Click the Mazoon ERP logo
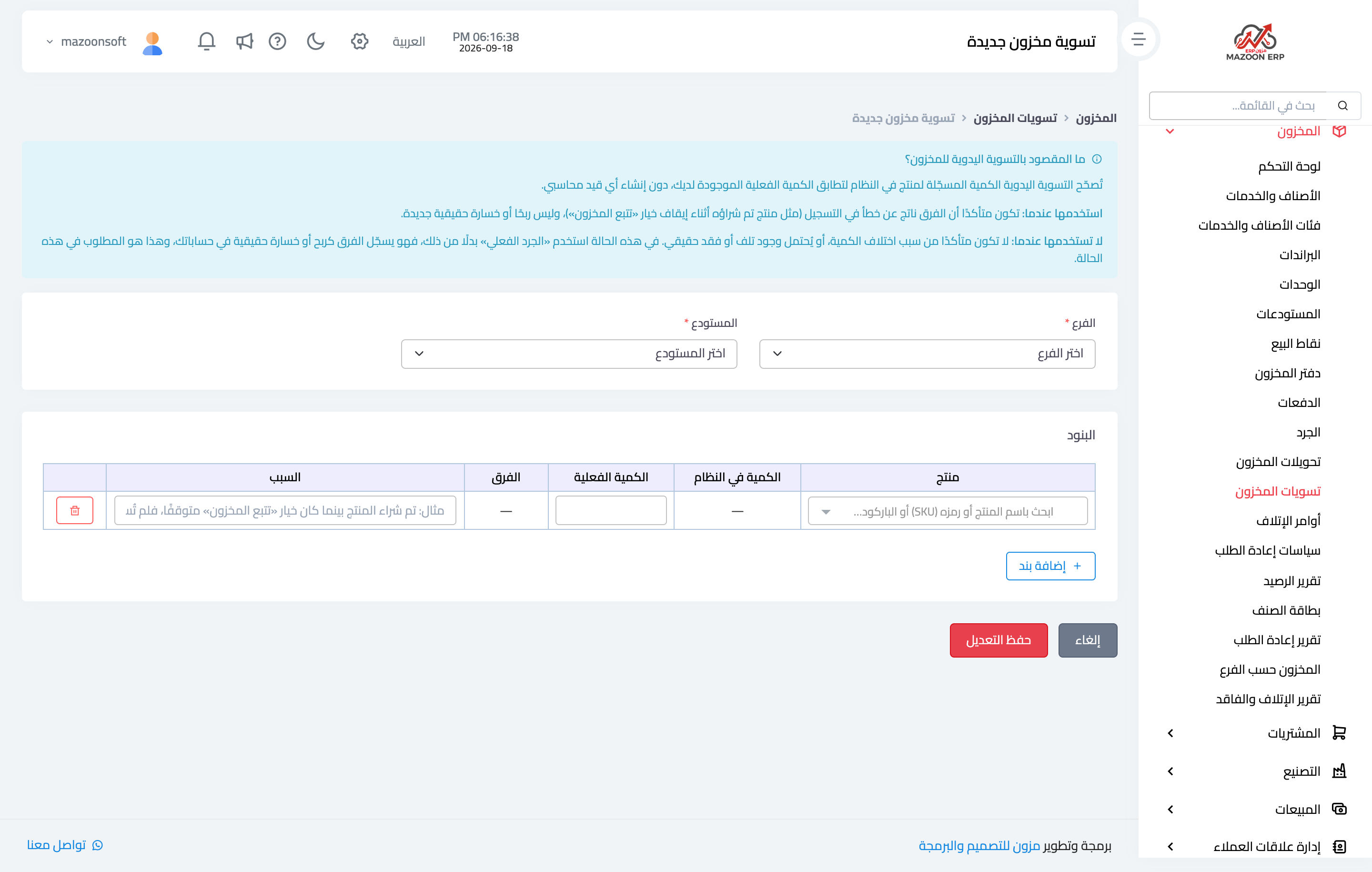This screenshot has height=872, width=1372. pos(1255,41)
